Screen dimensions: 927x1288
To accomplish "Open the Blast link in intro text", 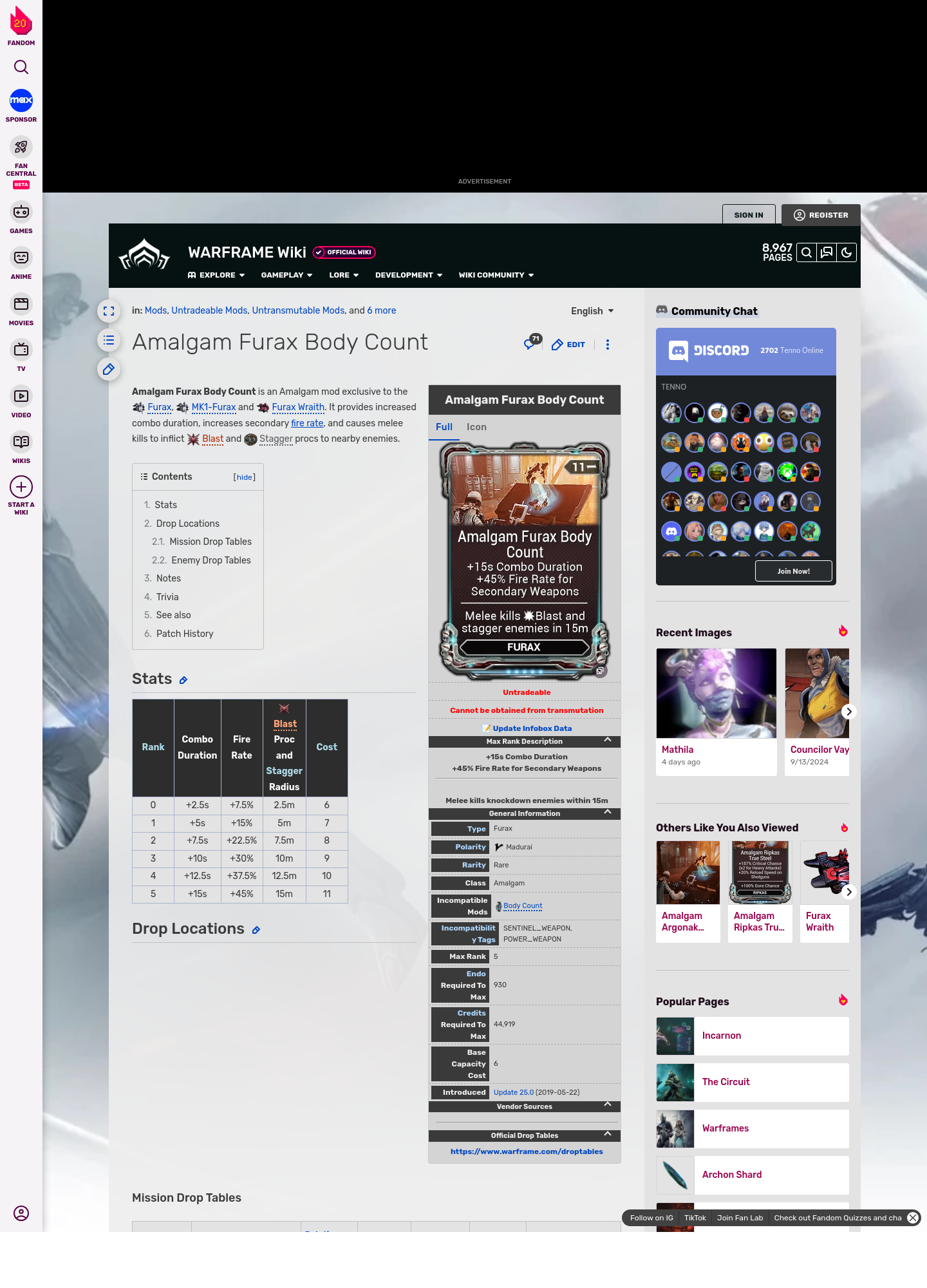I will point(212,439).
